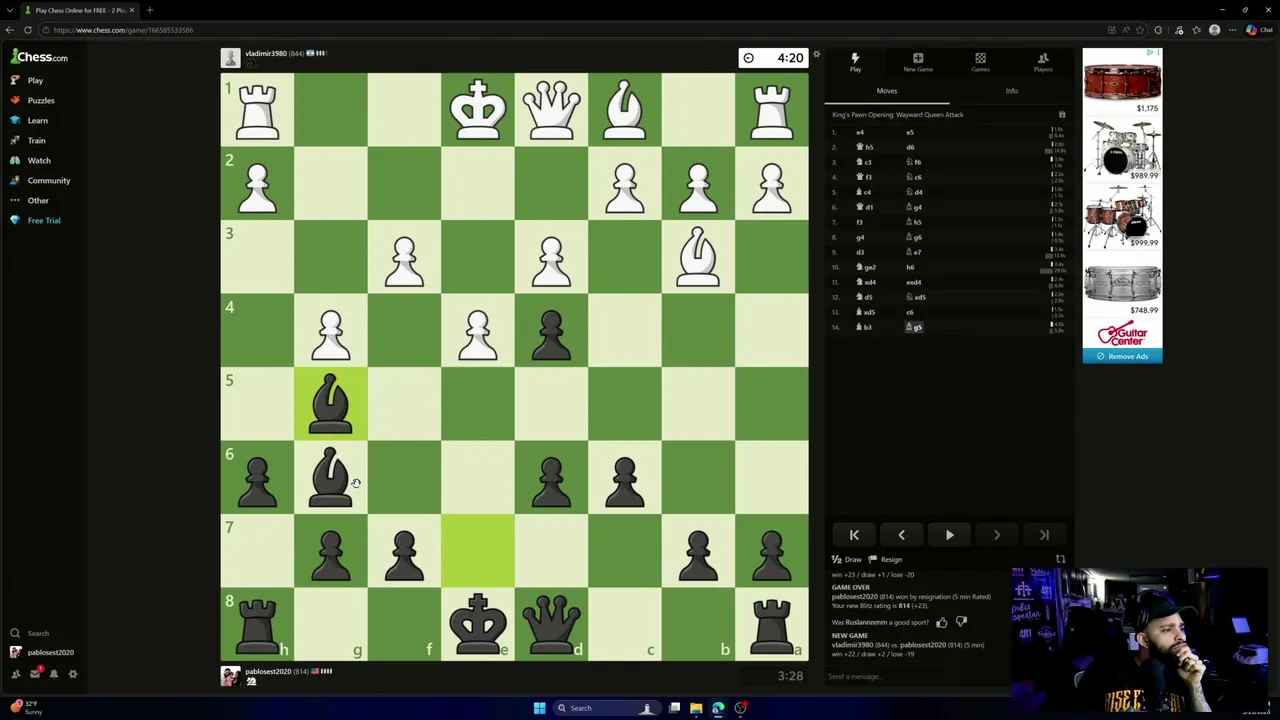
Task: Autoplay the moves with play button
Action: 949,535
